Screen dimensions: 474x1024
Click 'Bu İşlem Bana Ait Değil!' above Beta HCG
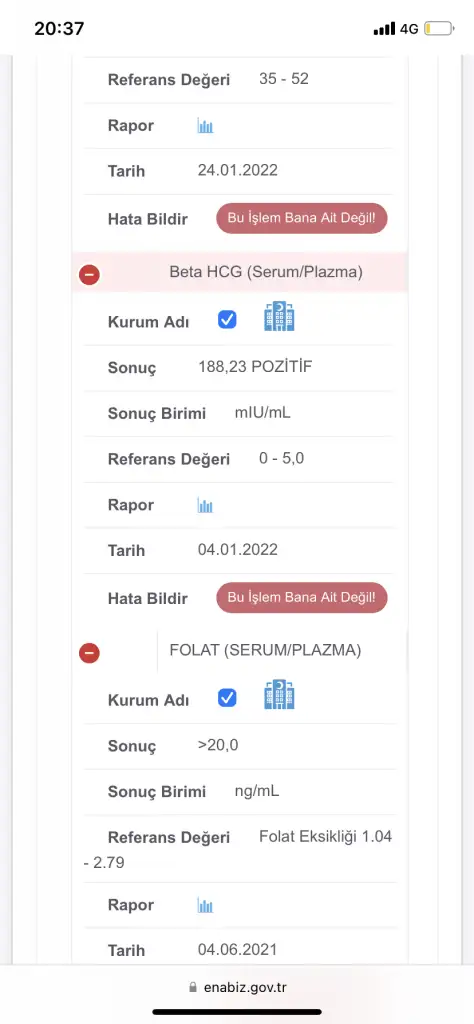[x=302, y=218]
